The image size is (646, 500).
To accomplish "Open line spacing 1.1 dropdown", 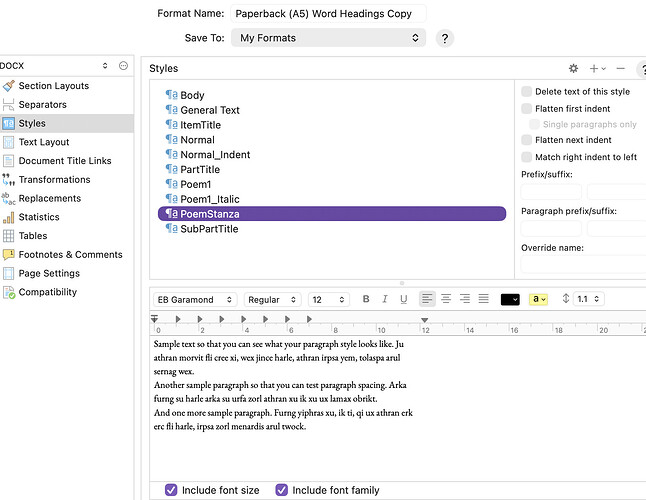I will (588, 299).
